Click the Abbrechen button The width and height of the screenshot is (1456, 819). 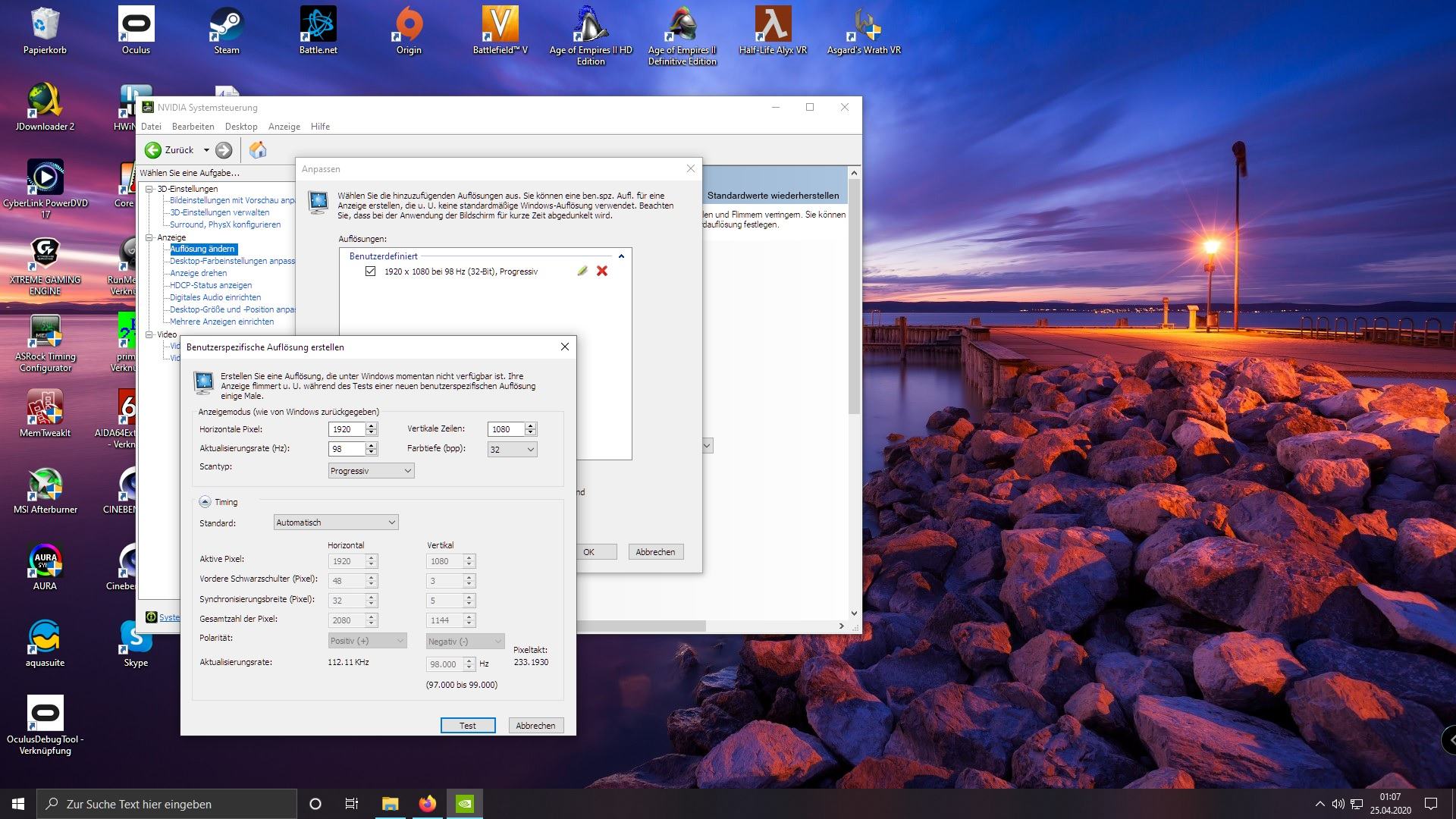[534, 724]
